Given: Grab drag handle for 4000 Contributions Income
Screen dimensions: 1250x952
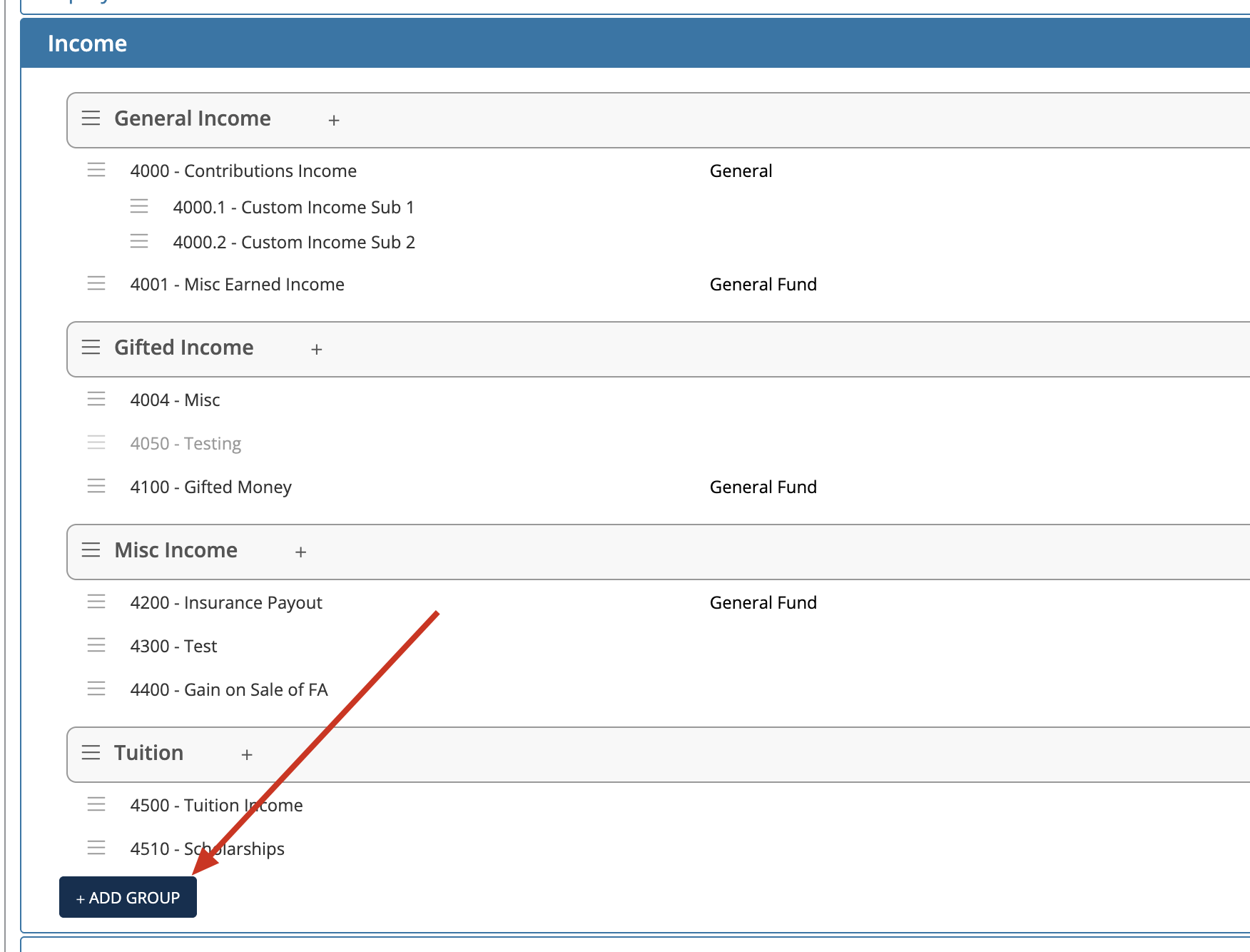Looking at the screenshot, I should (x=96, y=170).
